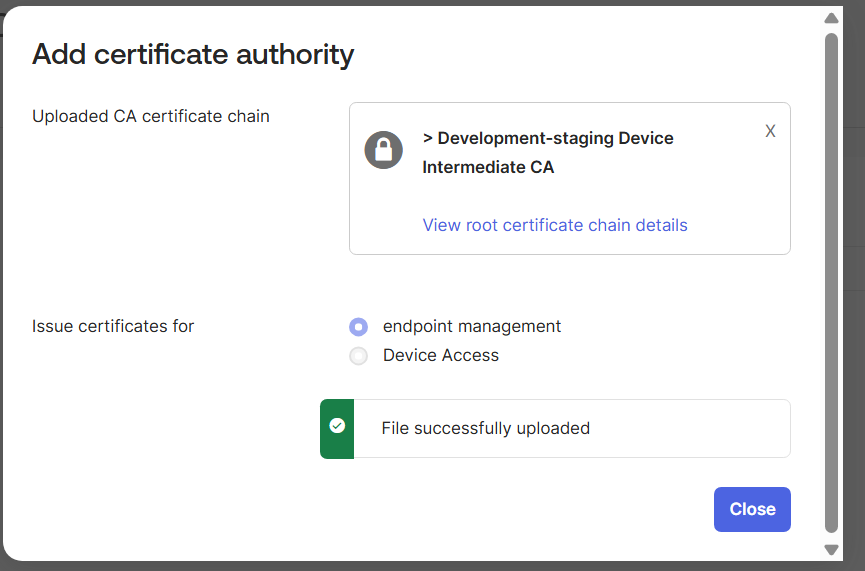Click the green success checkmark icon
865x571 pixels.
pos(337,426)
